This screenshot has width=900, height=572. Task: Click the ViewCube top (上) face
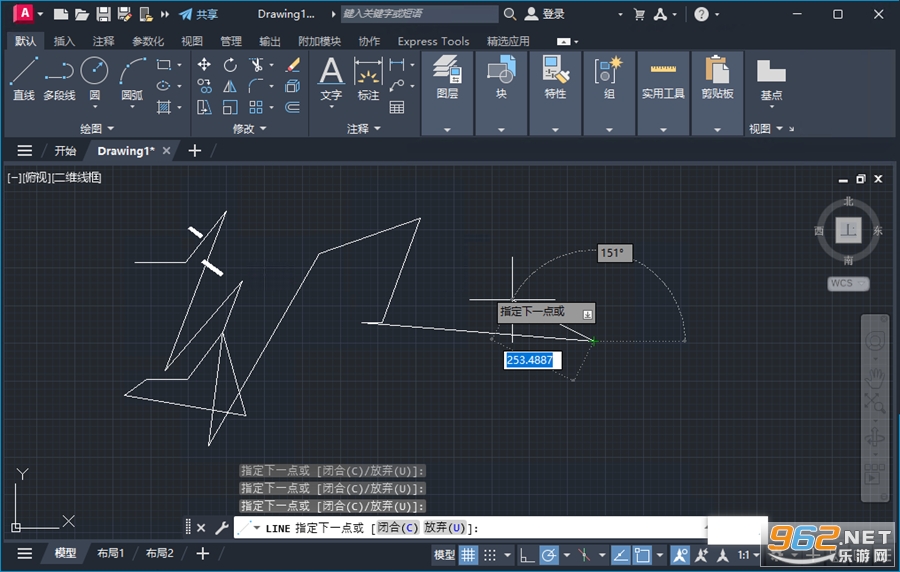(x=848, y=231)
